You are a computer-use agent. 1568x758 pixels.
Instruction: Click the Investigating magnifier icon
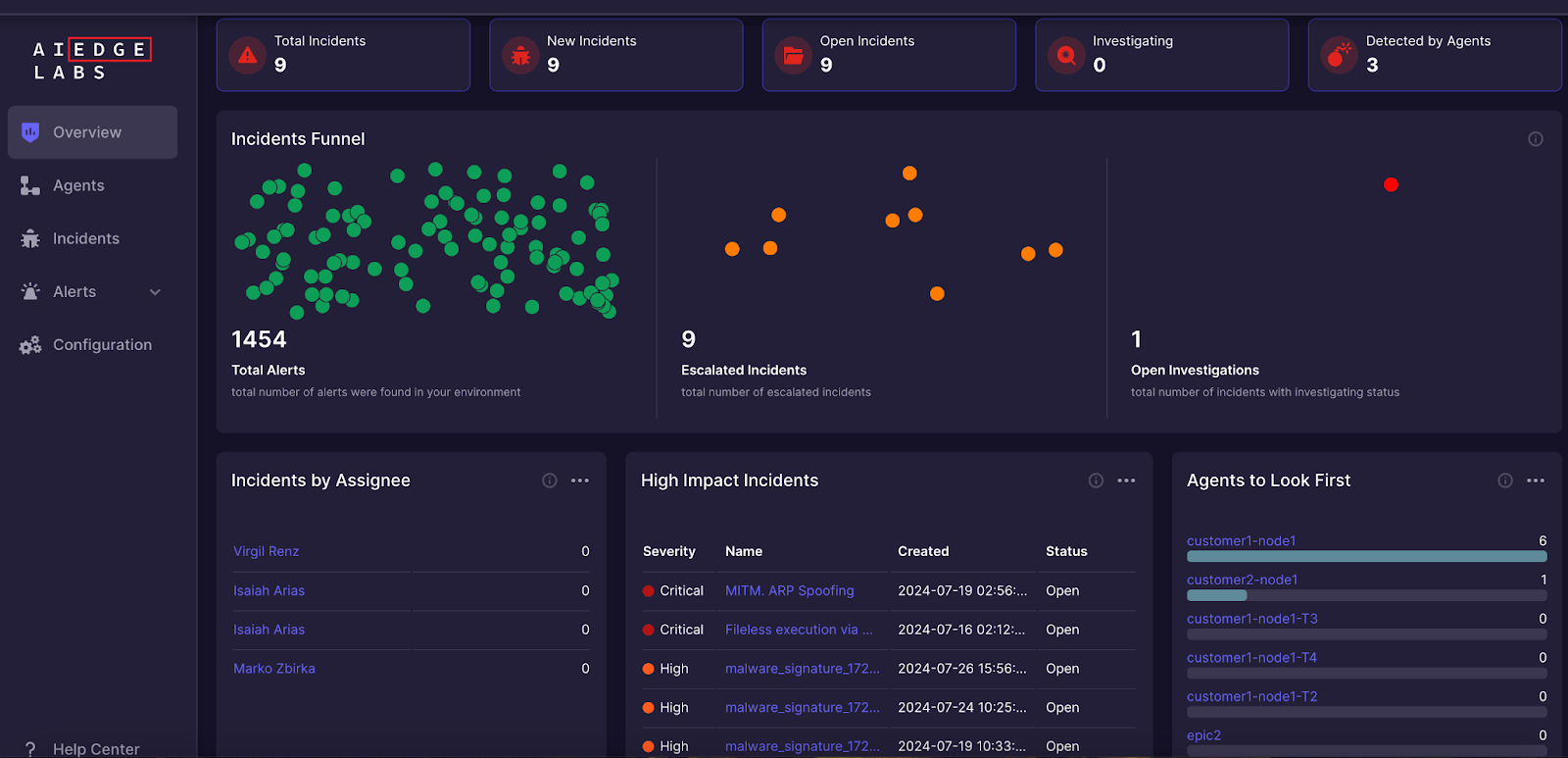[x=1066, y=56]
